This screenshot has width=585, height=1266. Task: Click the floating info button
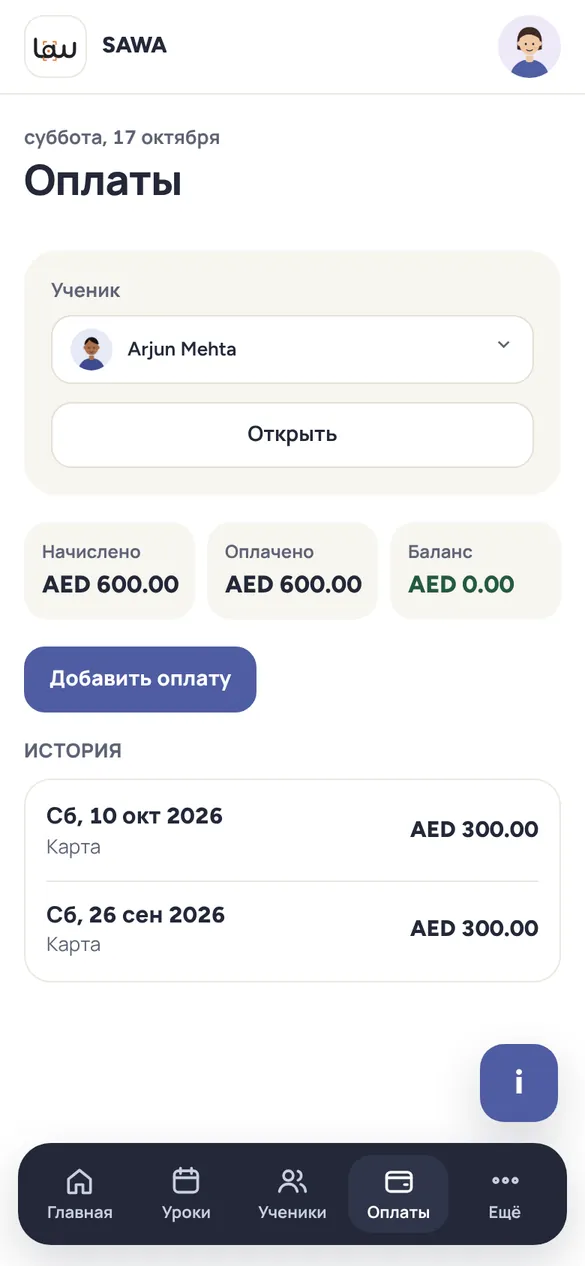point(519,1083)
